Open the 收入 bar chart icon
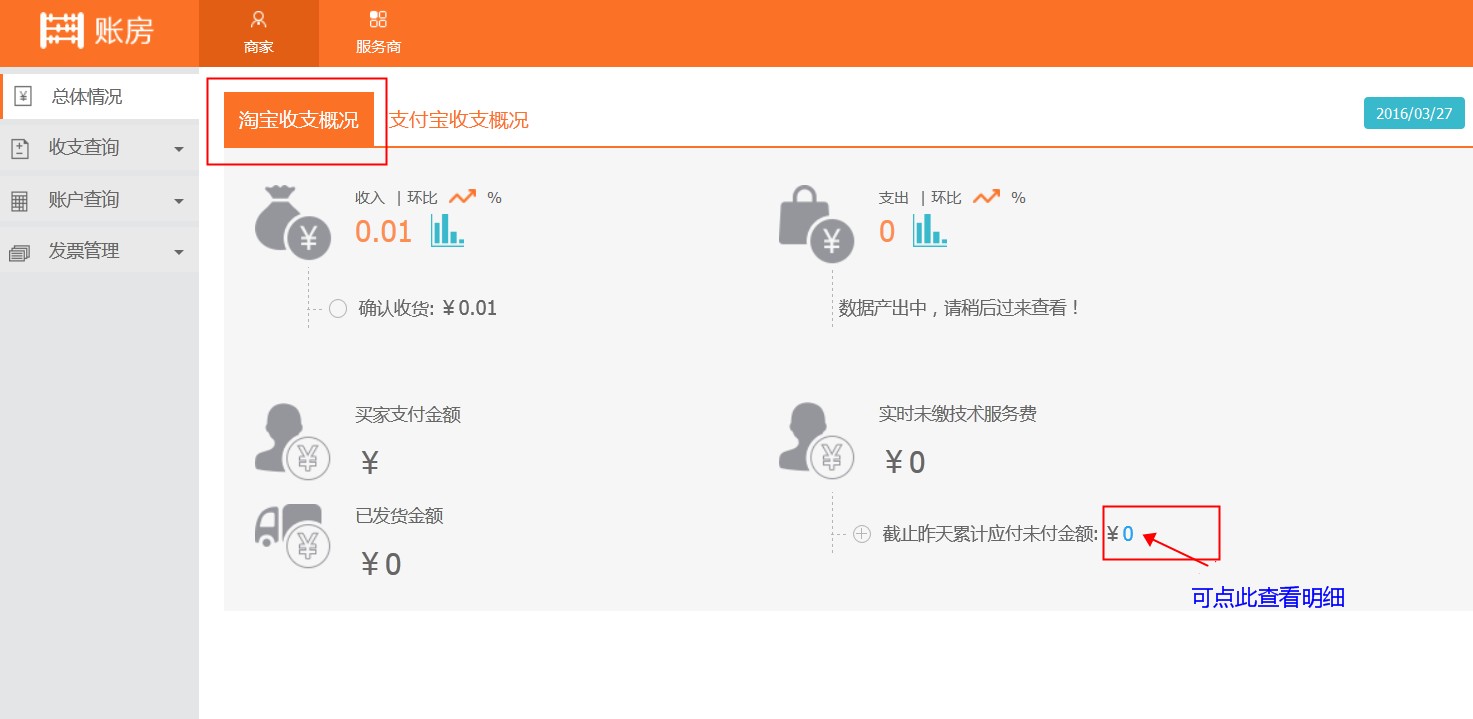This screenshot has height=719, width=1473. coord(447,231)
